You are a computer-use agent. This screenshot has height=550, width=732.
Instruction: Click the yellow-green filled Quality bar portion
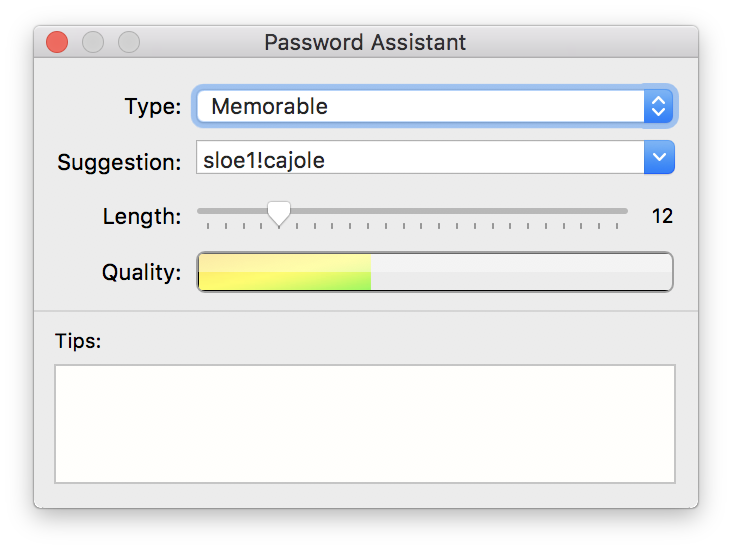click(x=285, y=272)
